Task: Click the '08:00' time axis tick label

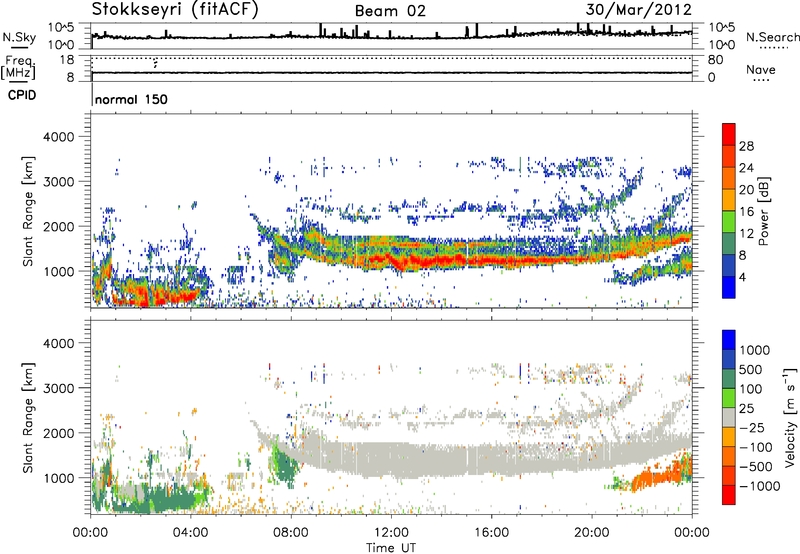Action: pos(291,533)
